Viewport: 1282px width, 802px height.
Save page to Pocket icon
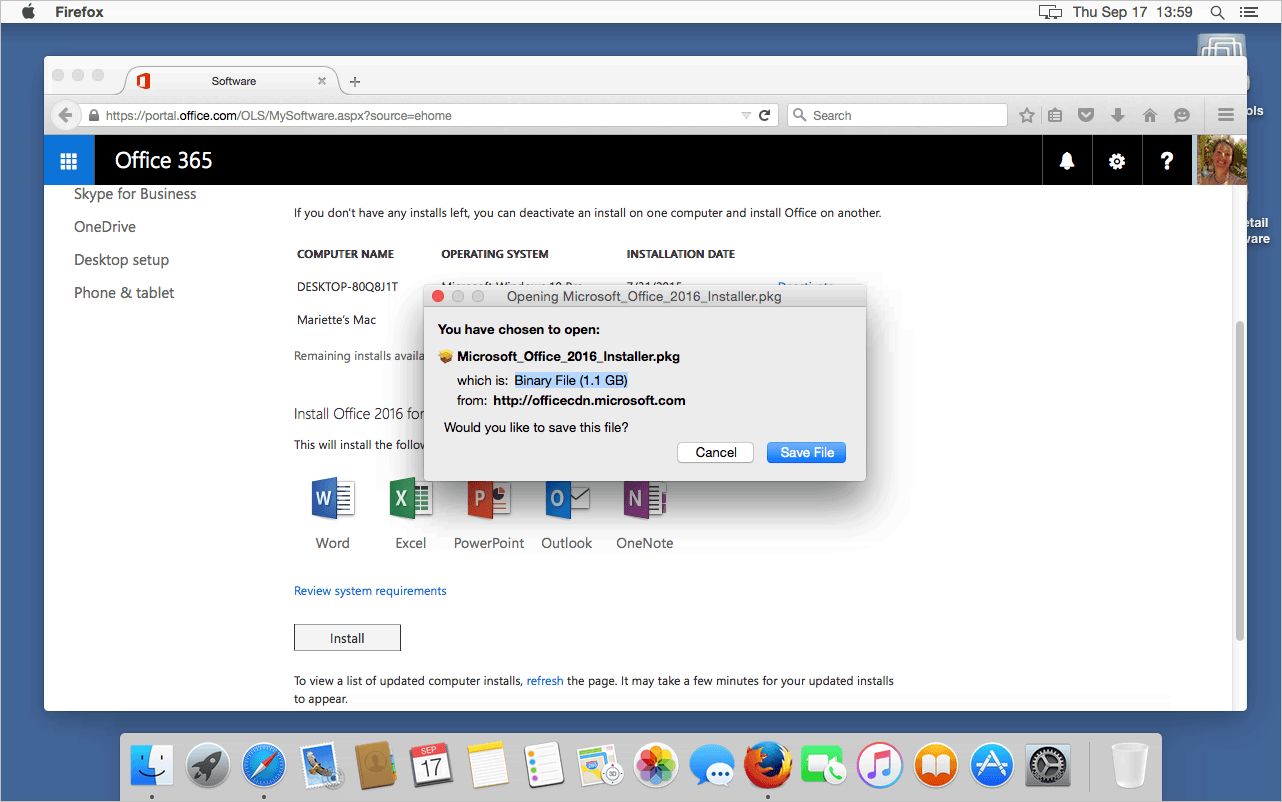(x=1087, y=115)
